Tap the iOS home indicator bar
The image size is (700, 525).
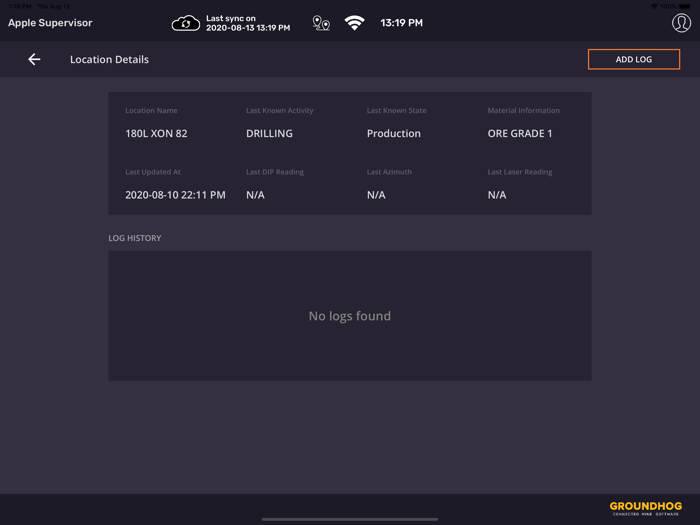(x=350, y=519)
